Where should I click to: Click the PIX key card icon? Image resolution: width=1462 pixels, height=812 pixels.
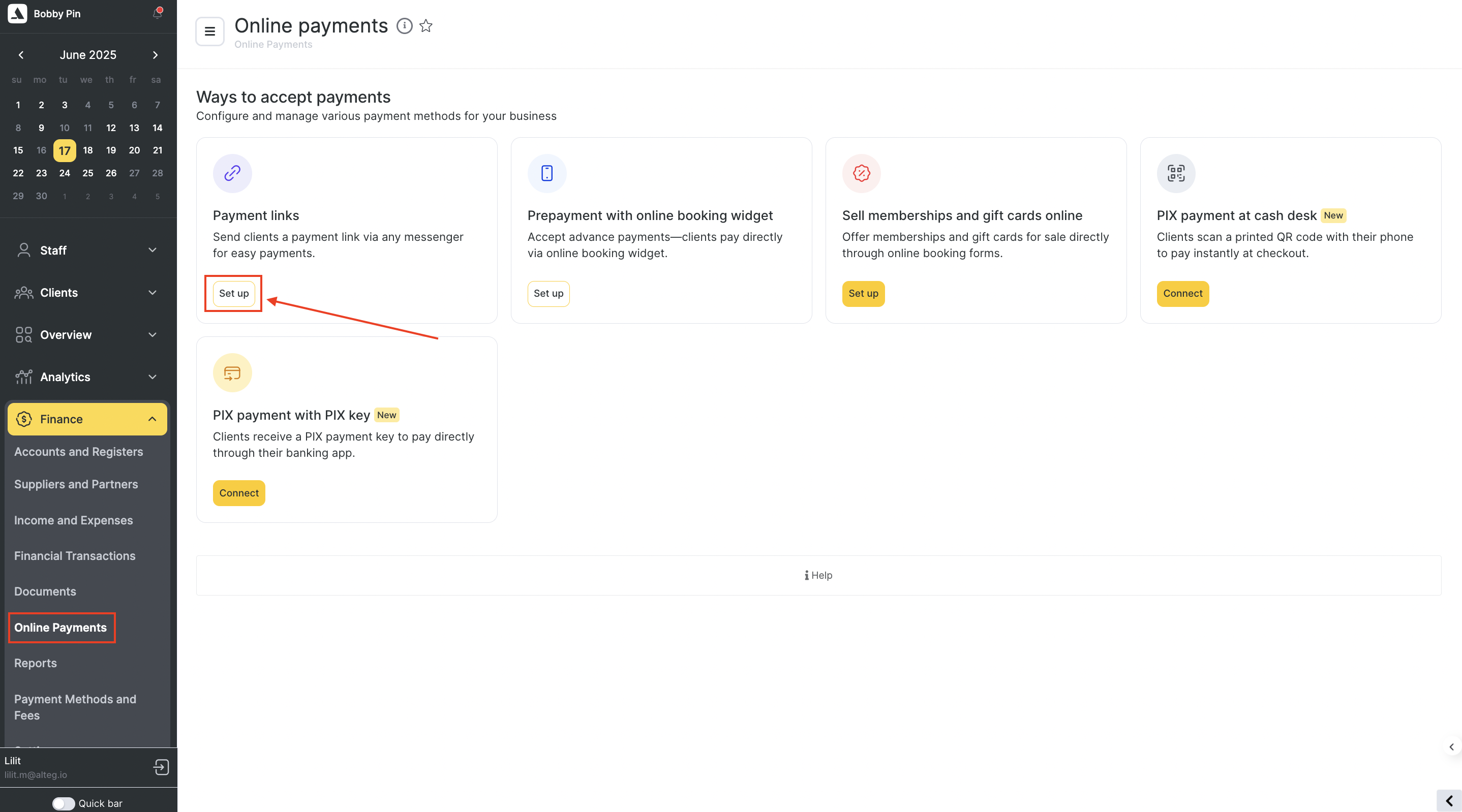232,373
